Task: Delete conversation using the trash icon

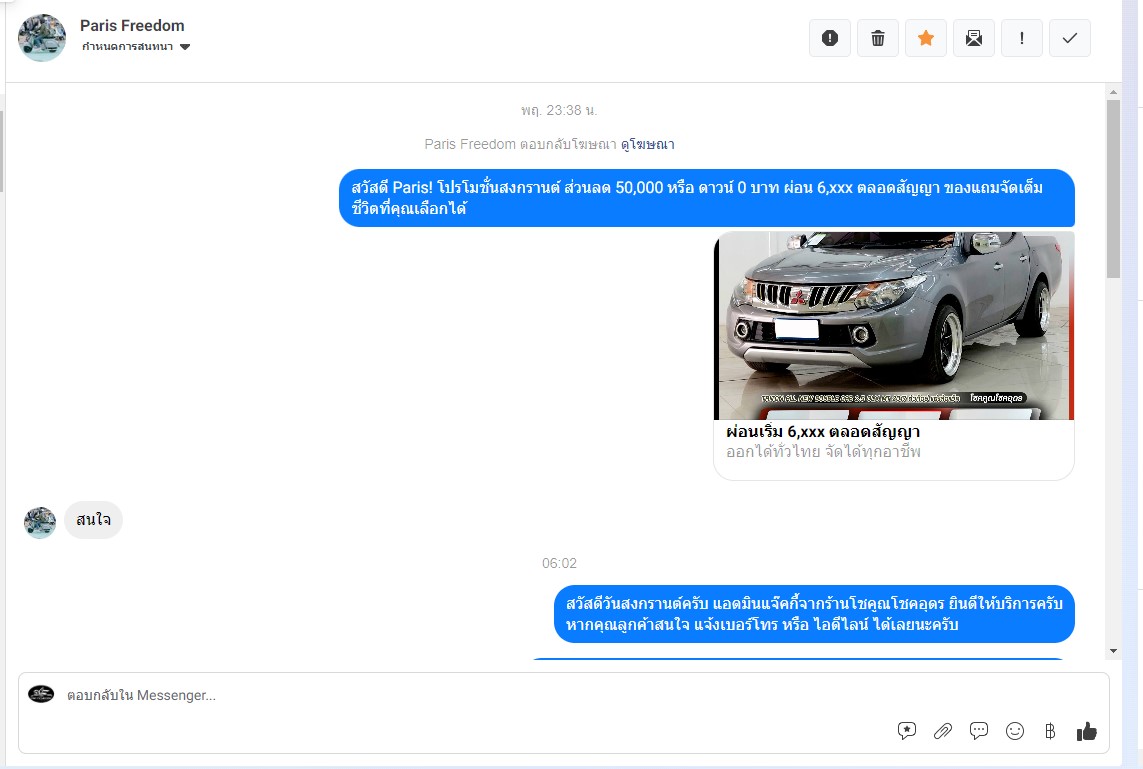Action: (x=877, y=38)
